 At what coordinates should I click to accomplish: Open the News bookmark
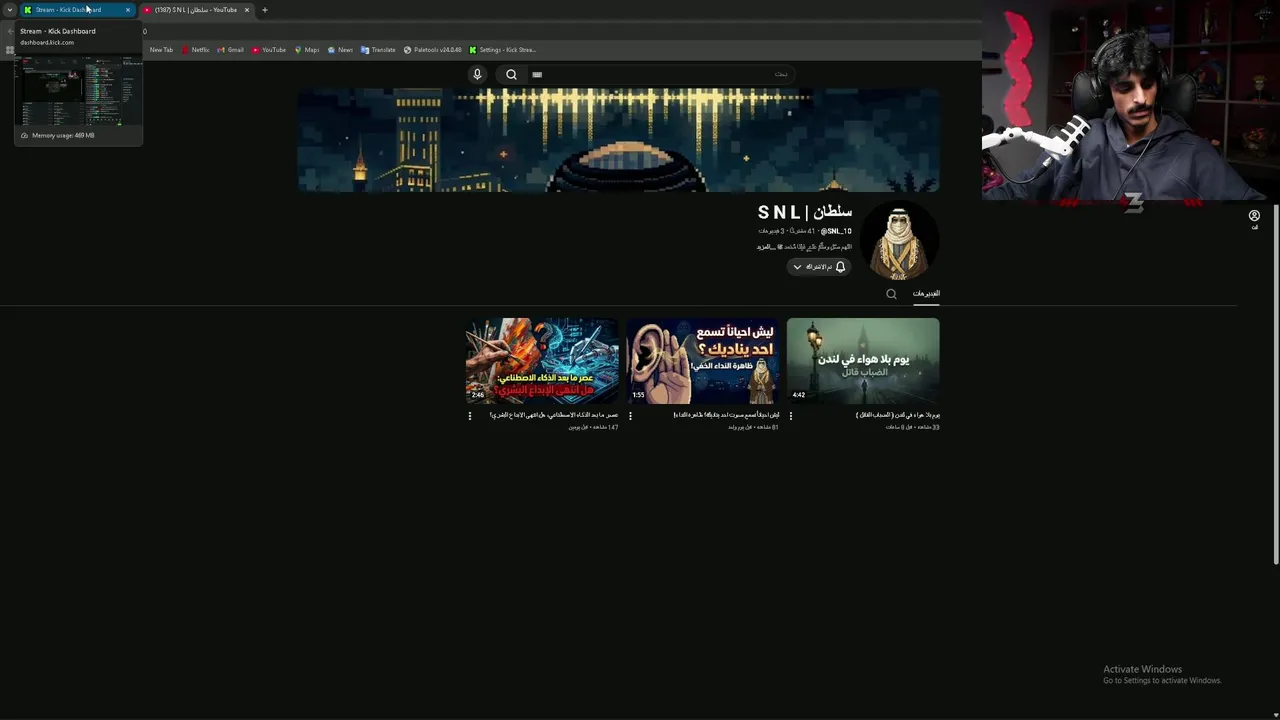340,50
